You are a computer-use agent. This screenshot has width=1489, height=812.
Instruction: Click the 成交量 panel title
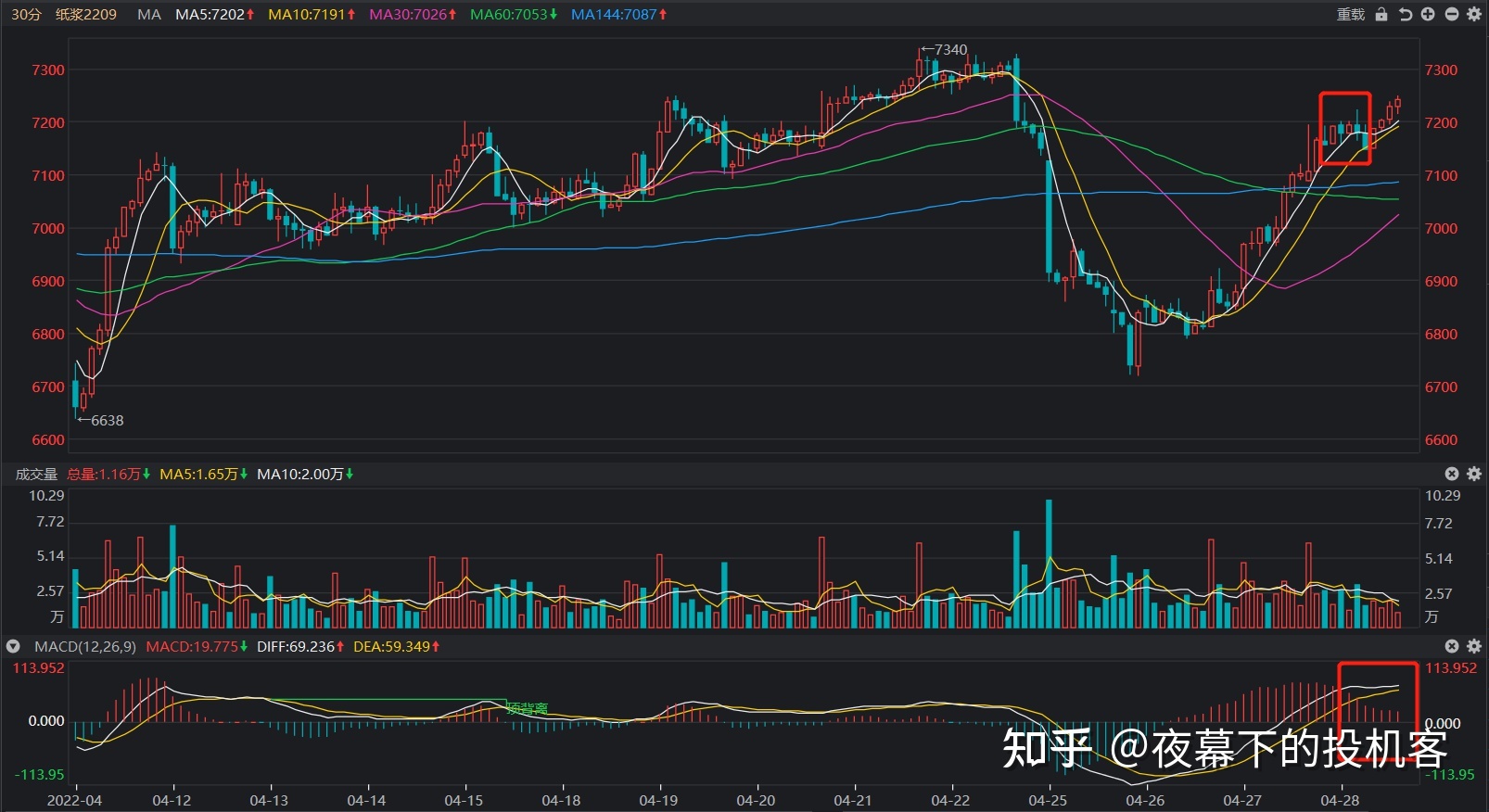click(36, 474)
